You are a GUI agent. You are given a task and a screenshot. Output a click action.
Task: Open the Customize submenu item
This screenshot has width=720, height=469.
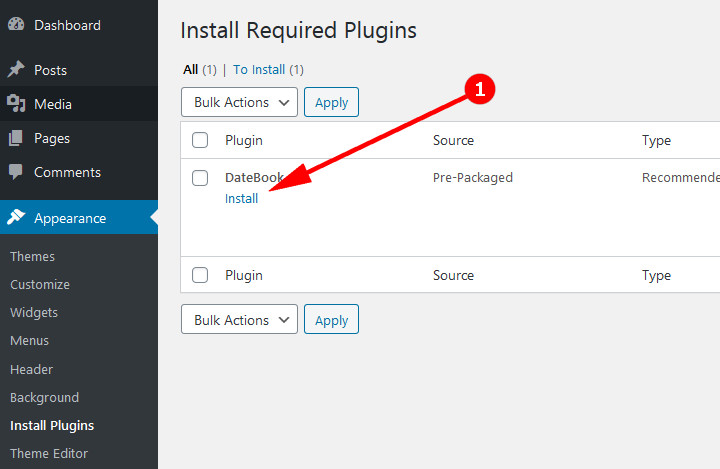point(40,284)
